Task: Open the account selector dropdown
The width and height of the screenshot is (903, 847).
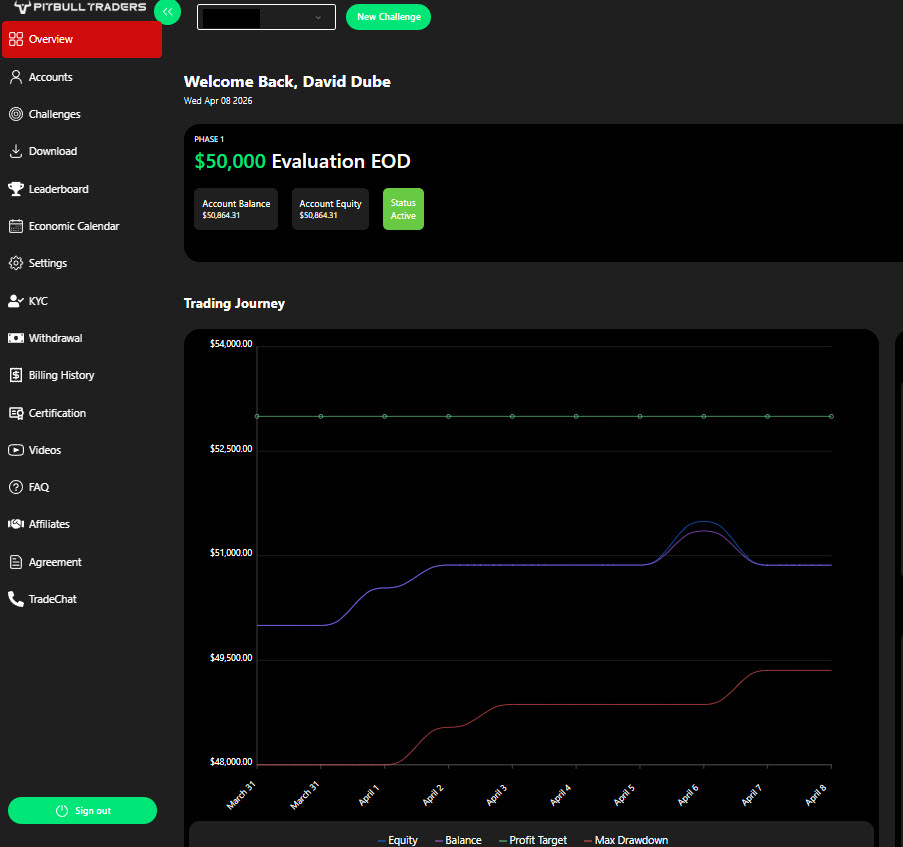Action: point(266,17)
